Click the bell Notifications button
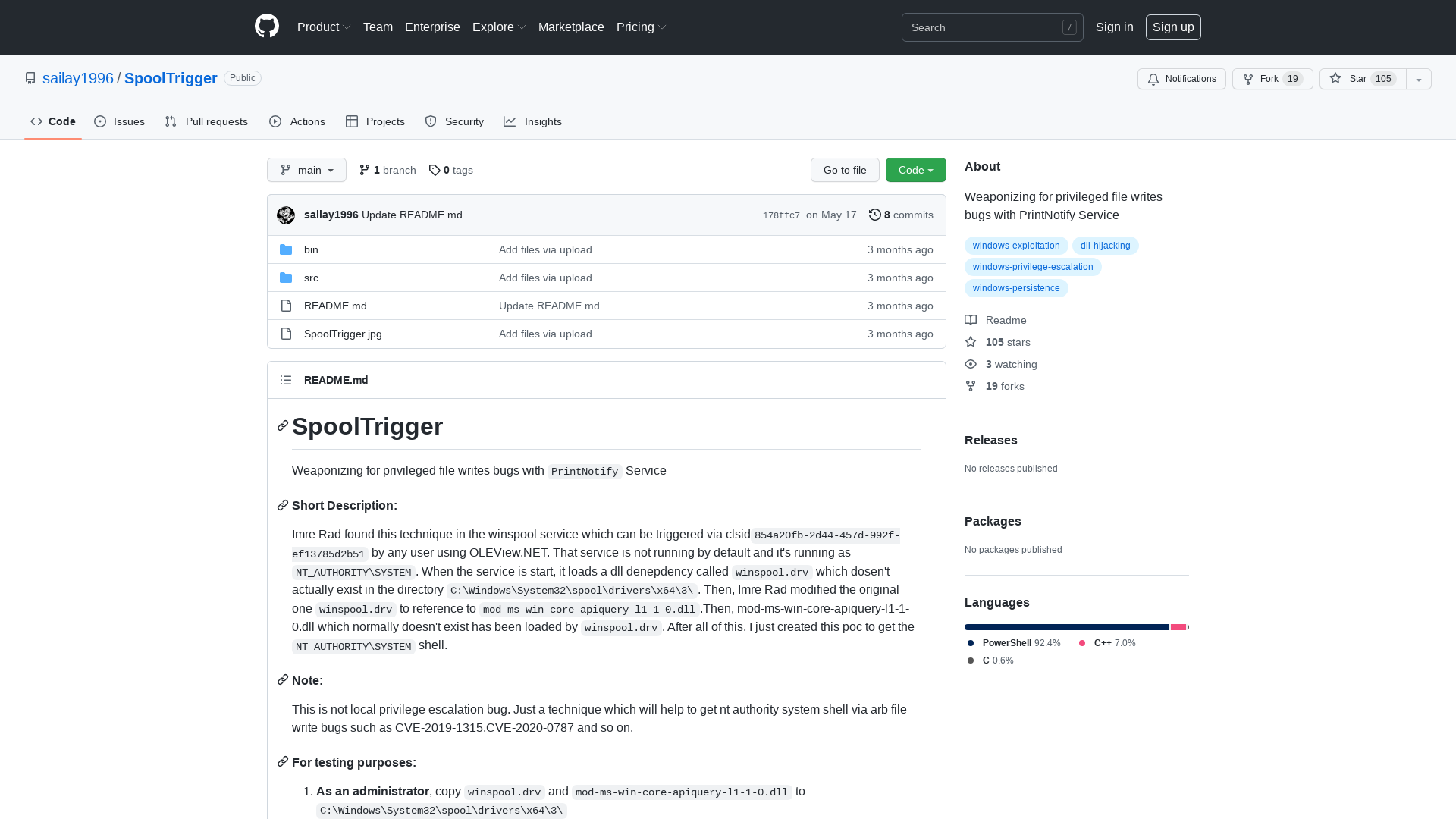 (x=1181, y=79)
